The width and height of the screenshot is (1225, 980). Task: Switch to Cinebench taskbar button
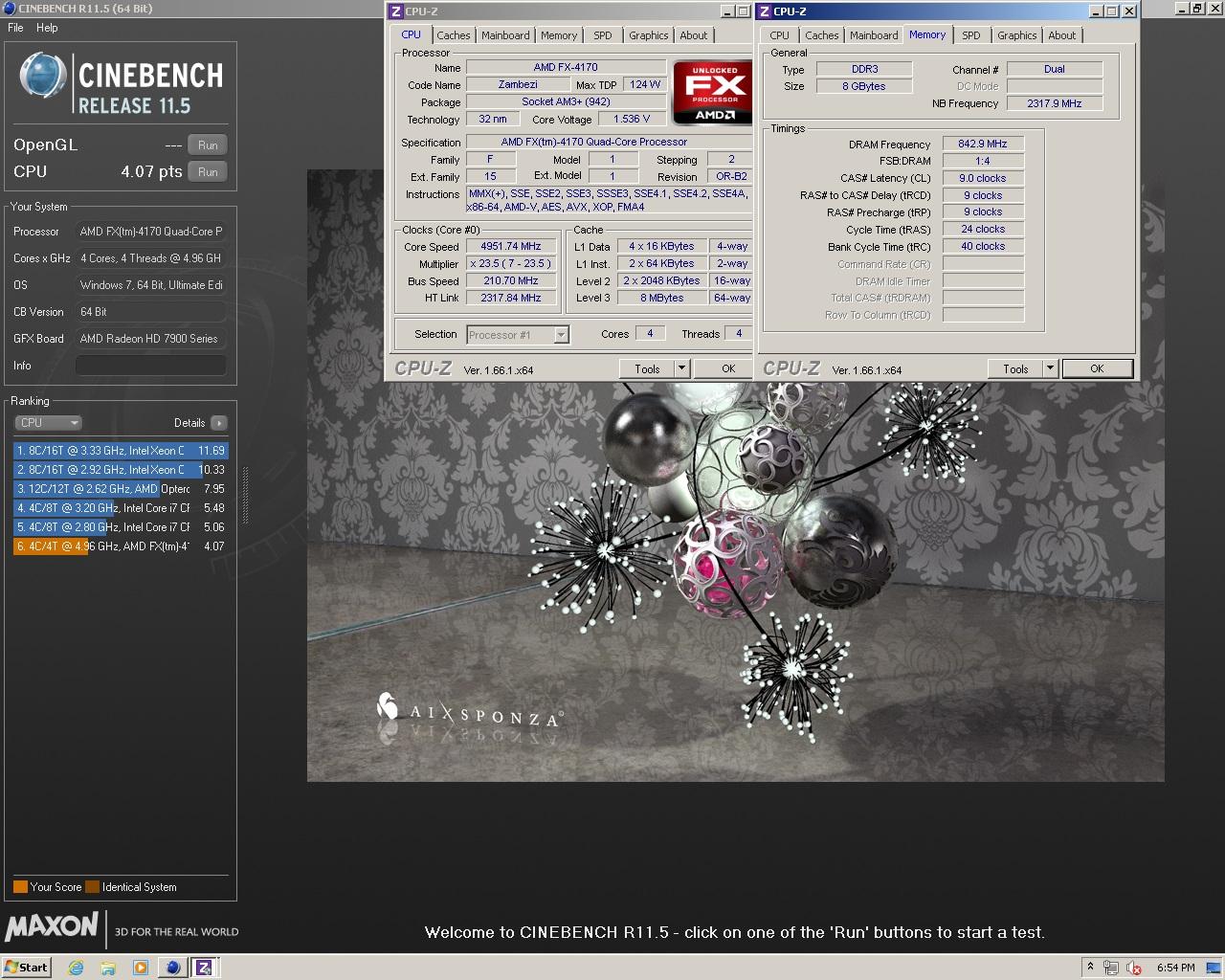coord(173,968)
